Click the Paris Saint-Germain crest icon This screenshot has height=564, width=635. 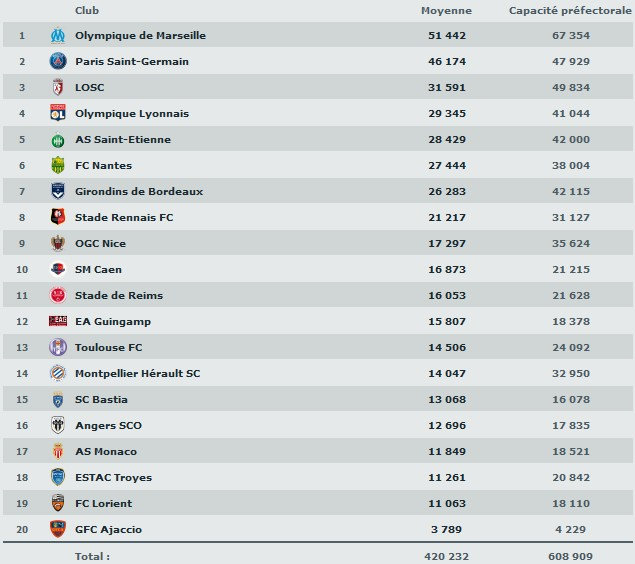57,61
